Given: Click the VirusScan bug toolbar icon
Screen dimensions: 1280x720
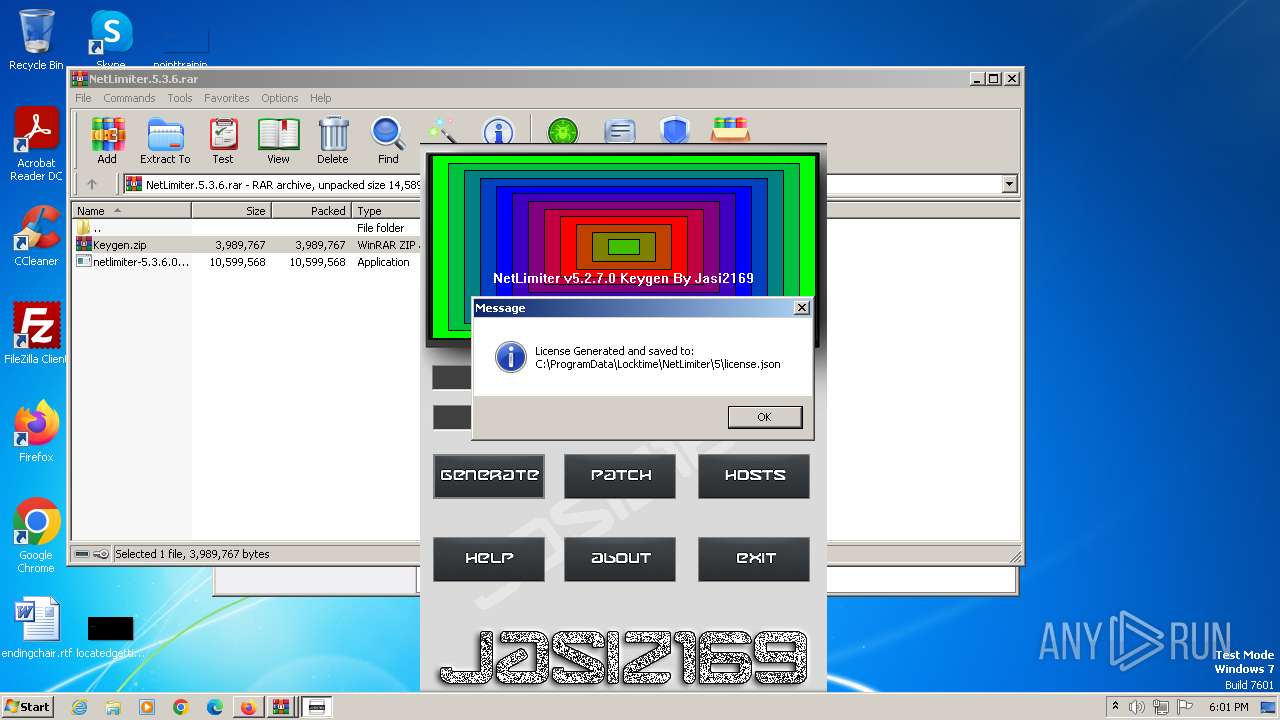Looking at the screenshot, I should [563, 131].
